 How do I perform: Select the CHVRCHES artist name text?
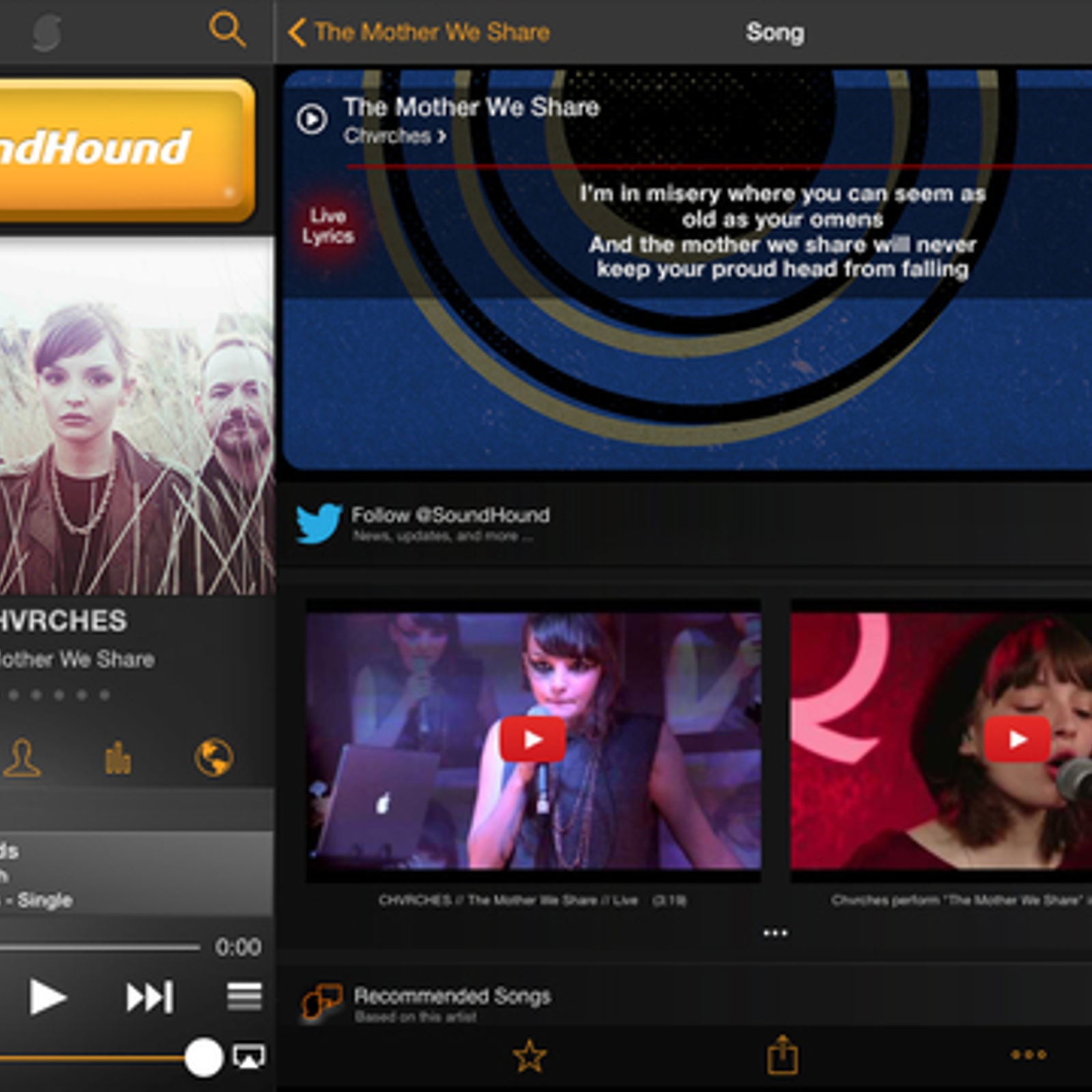click(63, 621)
